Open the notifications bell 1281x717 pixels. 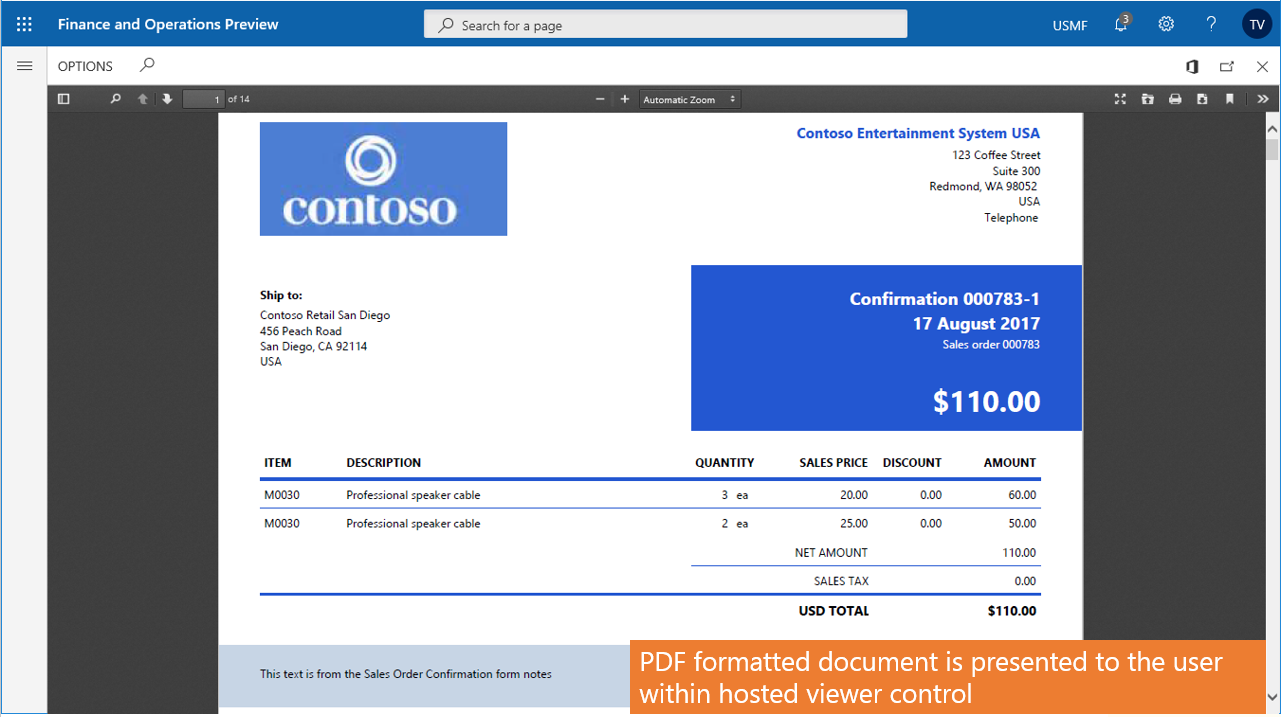(x=1120, y=24)
